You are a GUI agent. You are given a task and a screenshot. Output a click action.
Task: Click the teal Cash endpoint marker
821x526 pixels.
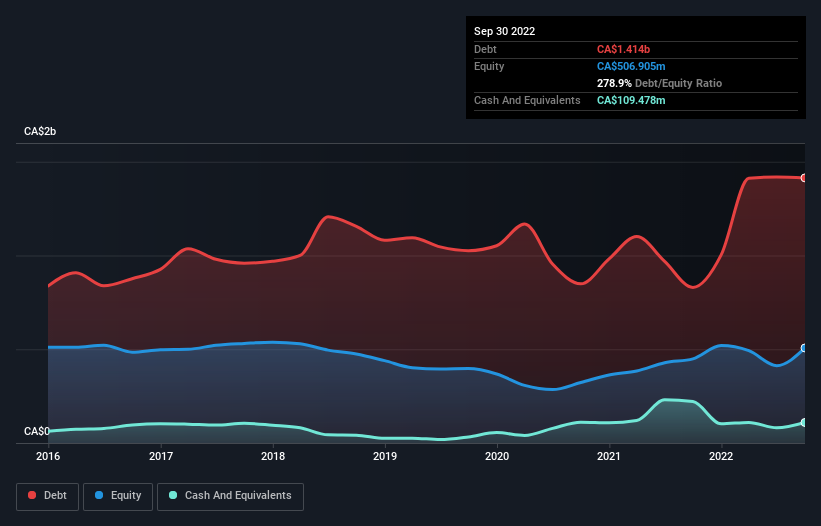click(804, 422)
